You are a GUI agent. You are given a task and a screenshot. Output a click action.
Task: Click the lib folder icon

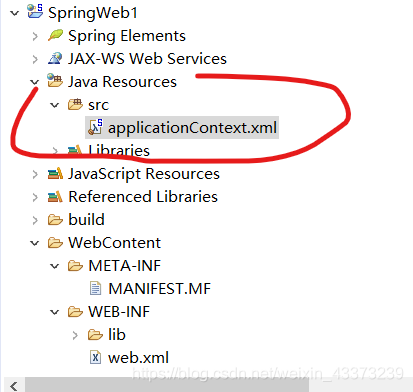pyautogui.click(x=96, y=334)
